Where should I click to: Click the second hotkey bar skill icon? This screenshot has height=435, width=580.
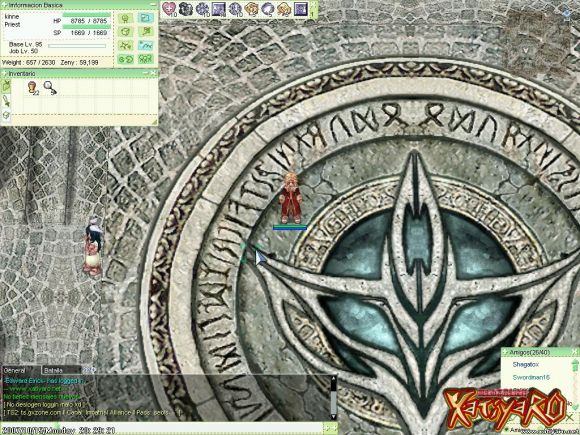(x=186, y=8)
